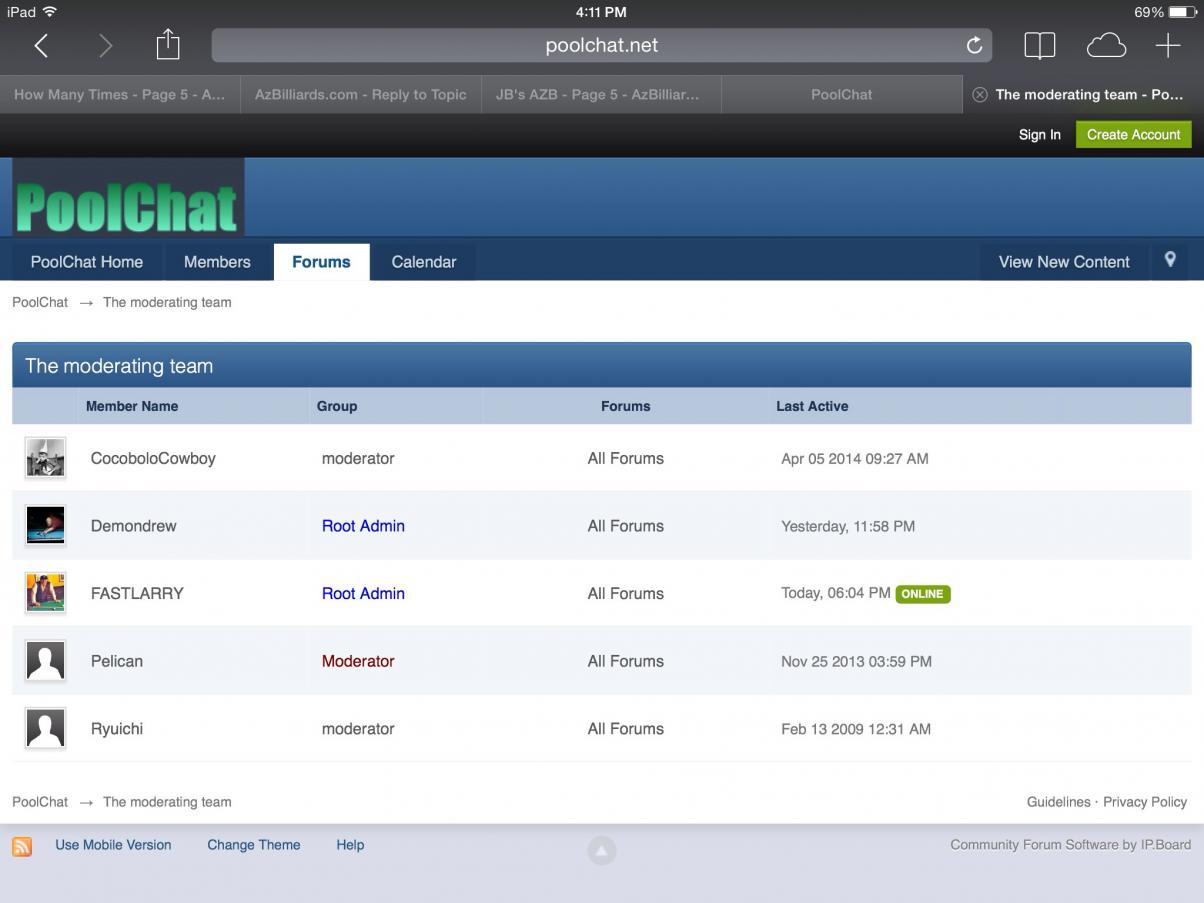Go to the Calendar navigation tab
This screenshot has width=1204, height=903.
click(x=423, y=262)
